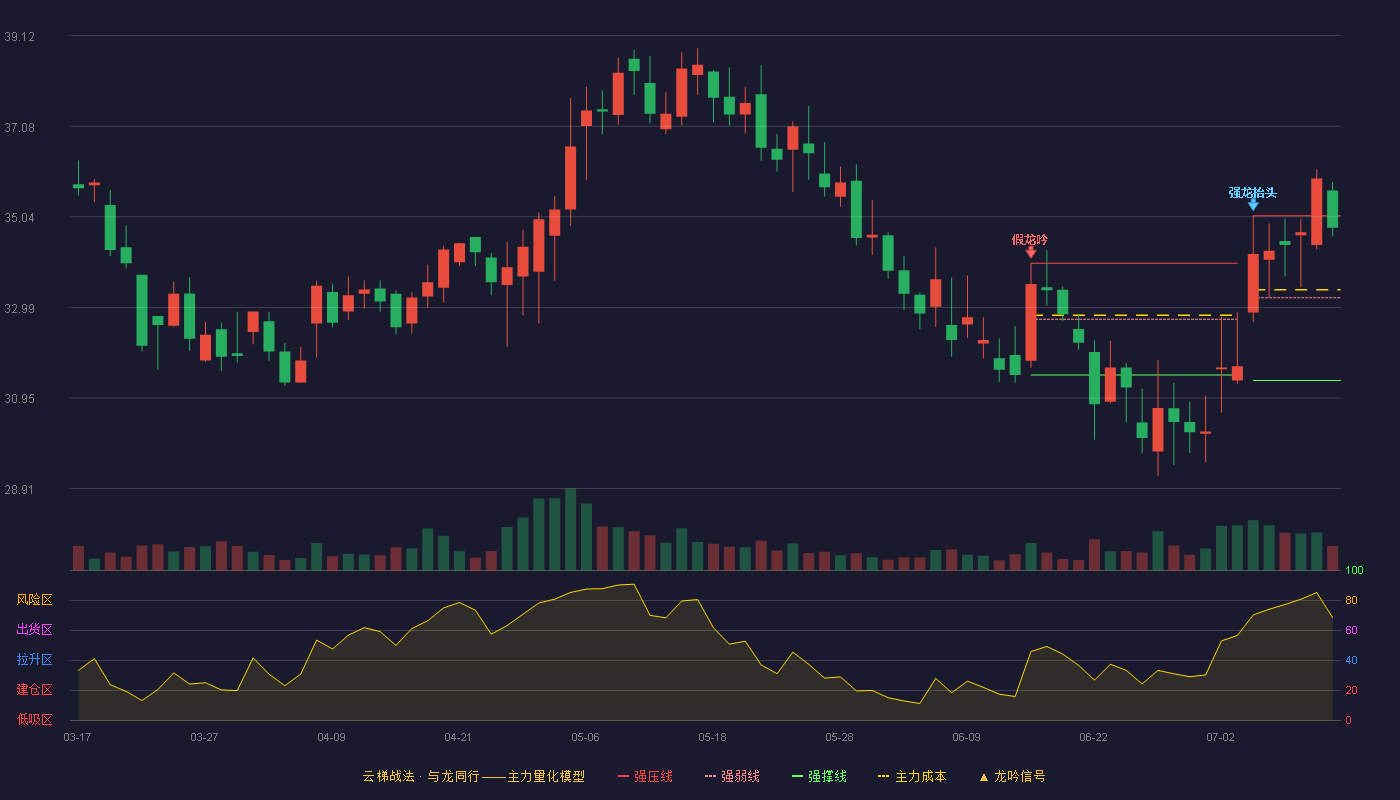Screen dimensions: 1400x800
Task: Click the blue 40 indicator scale value
Action: coord(1351,660)
